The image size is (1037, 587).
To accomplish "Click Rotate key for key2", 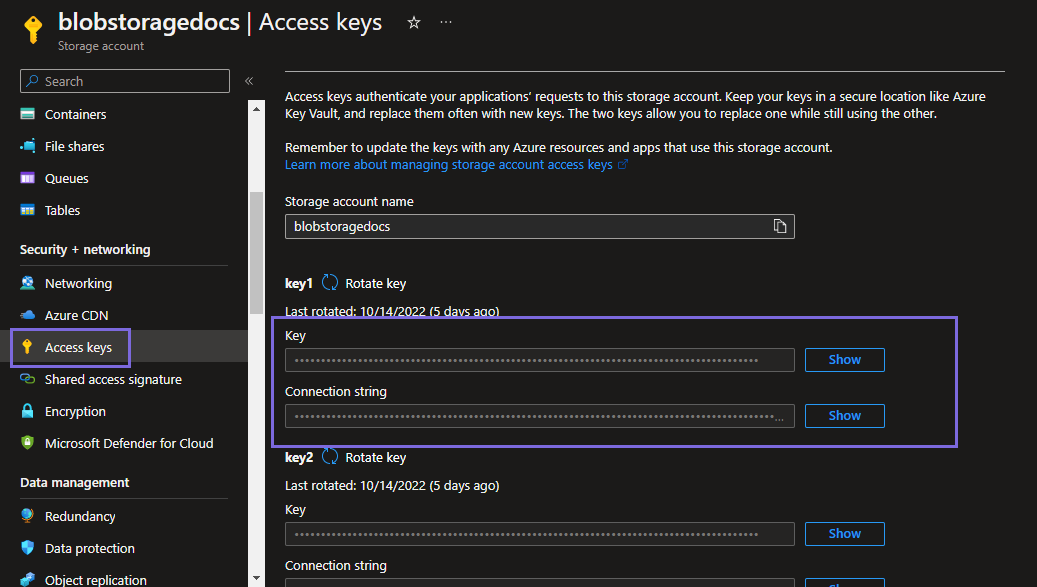I will pos(376,457).
